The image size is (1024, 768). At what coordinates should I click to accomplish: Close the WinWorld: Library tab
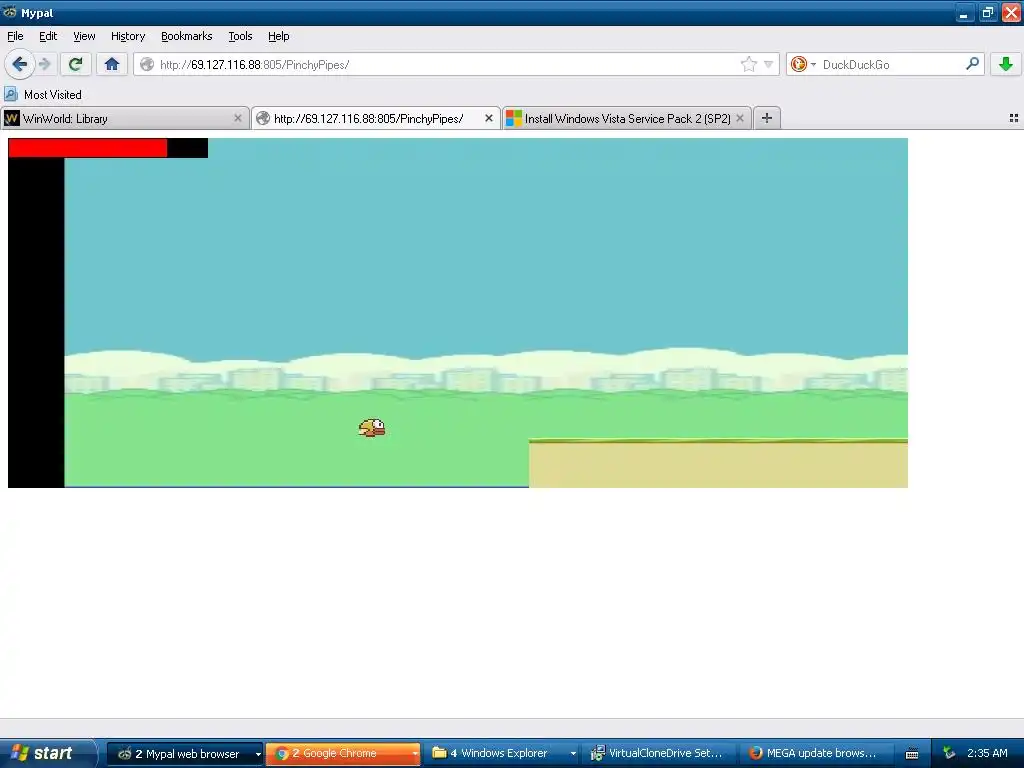(238, 118)
